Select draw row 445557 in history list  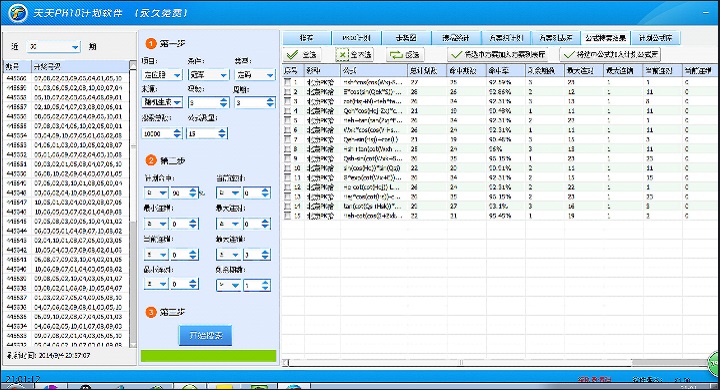pos(66,107)
